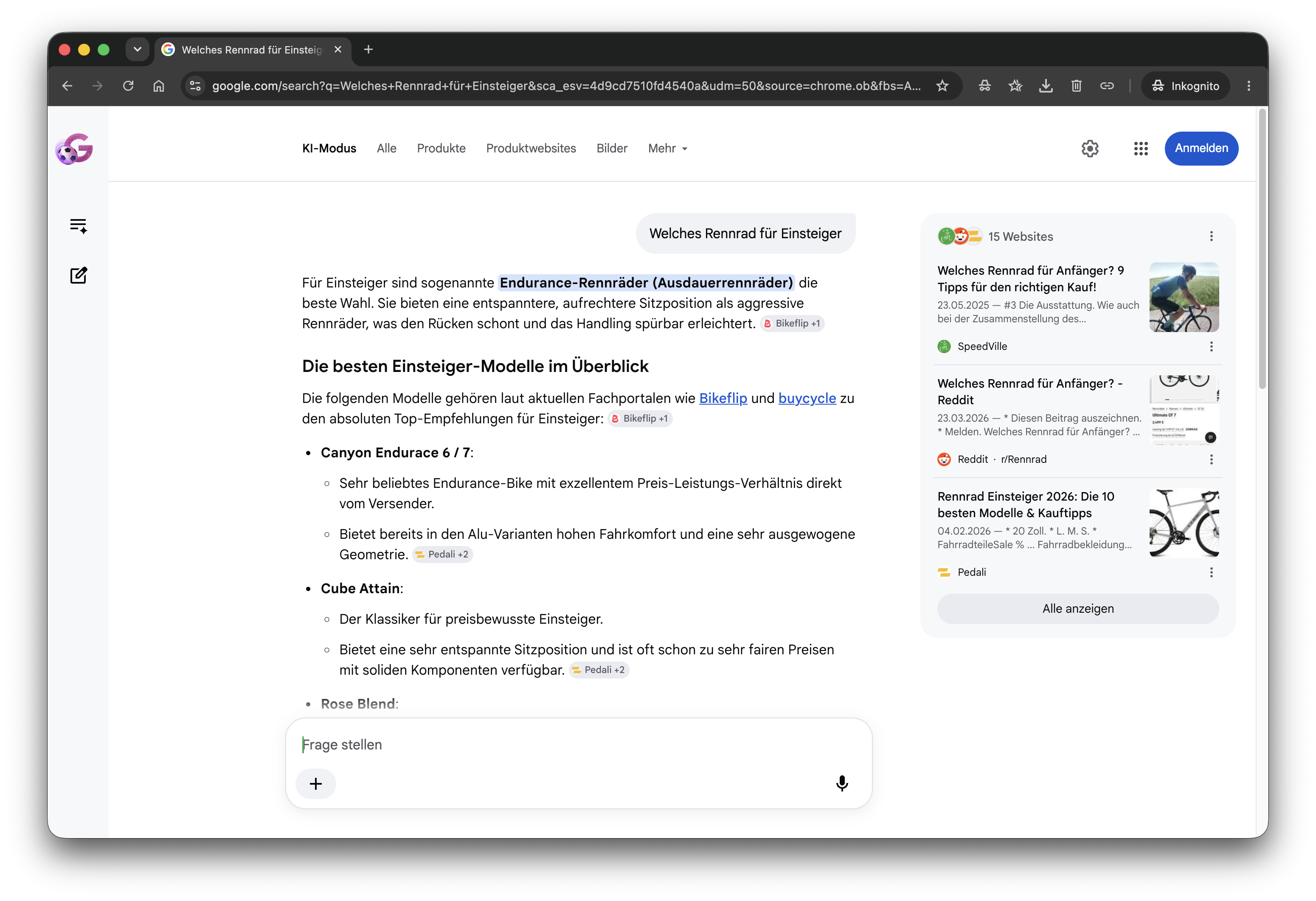Bookmark this page with the star icon
This screenshot has width=1316, height=901.
pyautogui.click(x=942, y=85)
